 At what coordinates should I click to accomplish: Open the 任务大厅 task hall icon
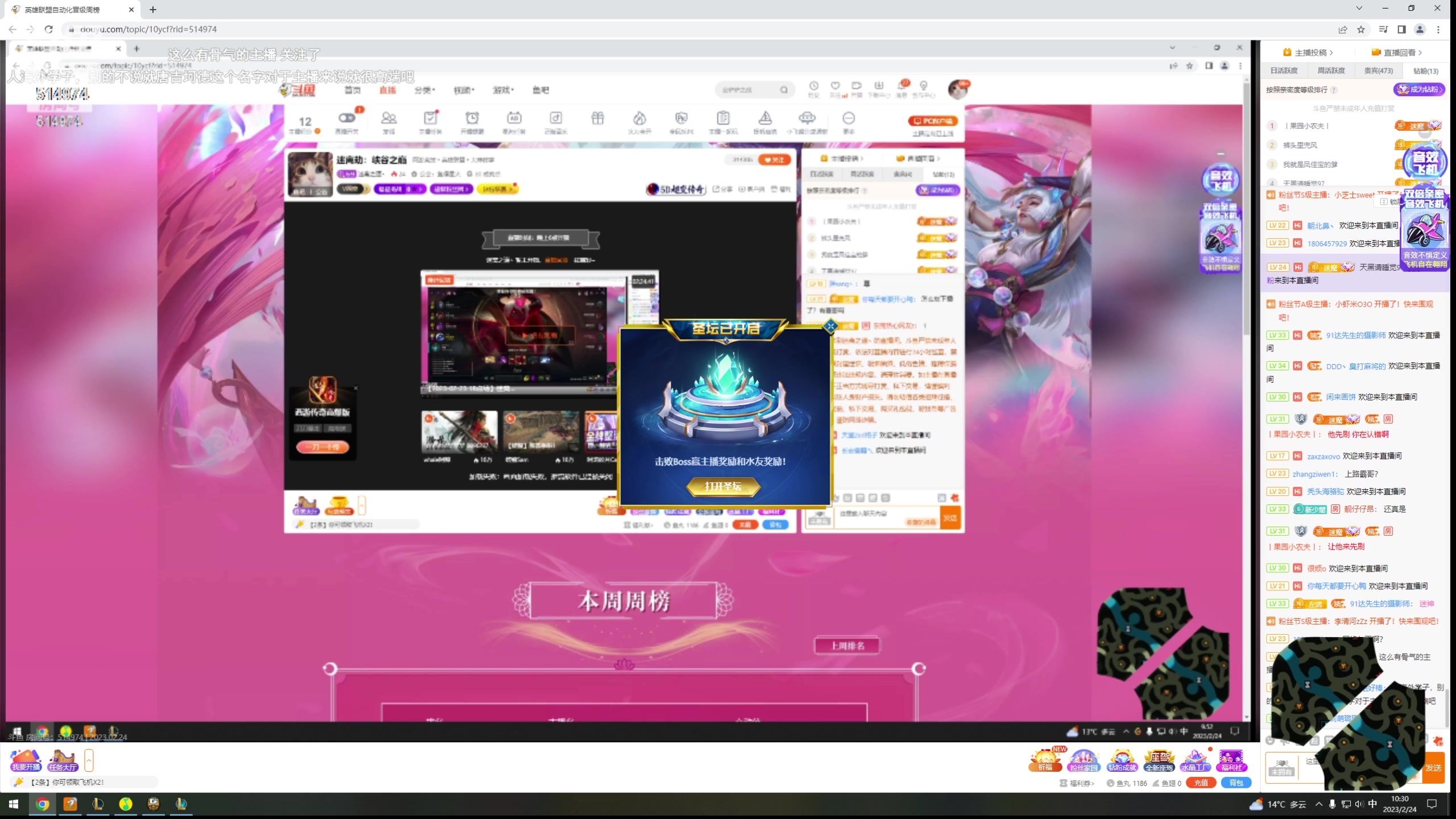point(63,759)
